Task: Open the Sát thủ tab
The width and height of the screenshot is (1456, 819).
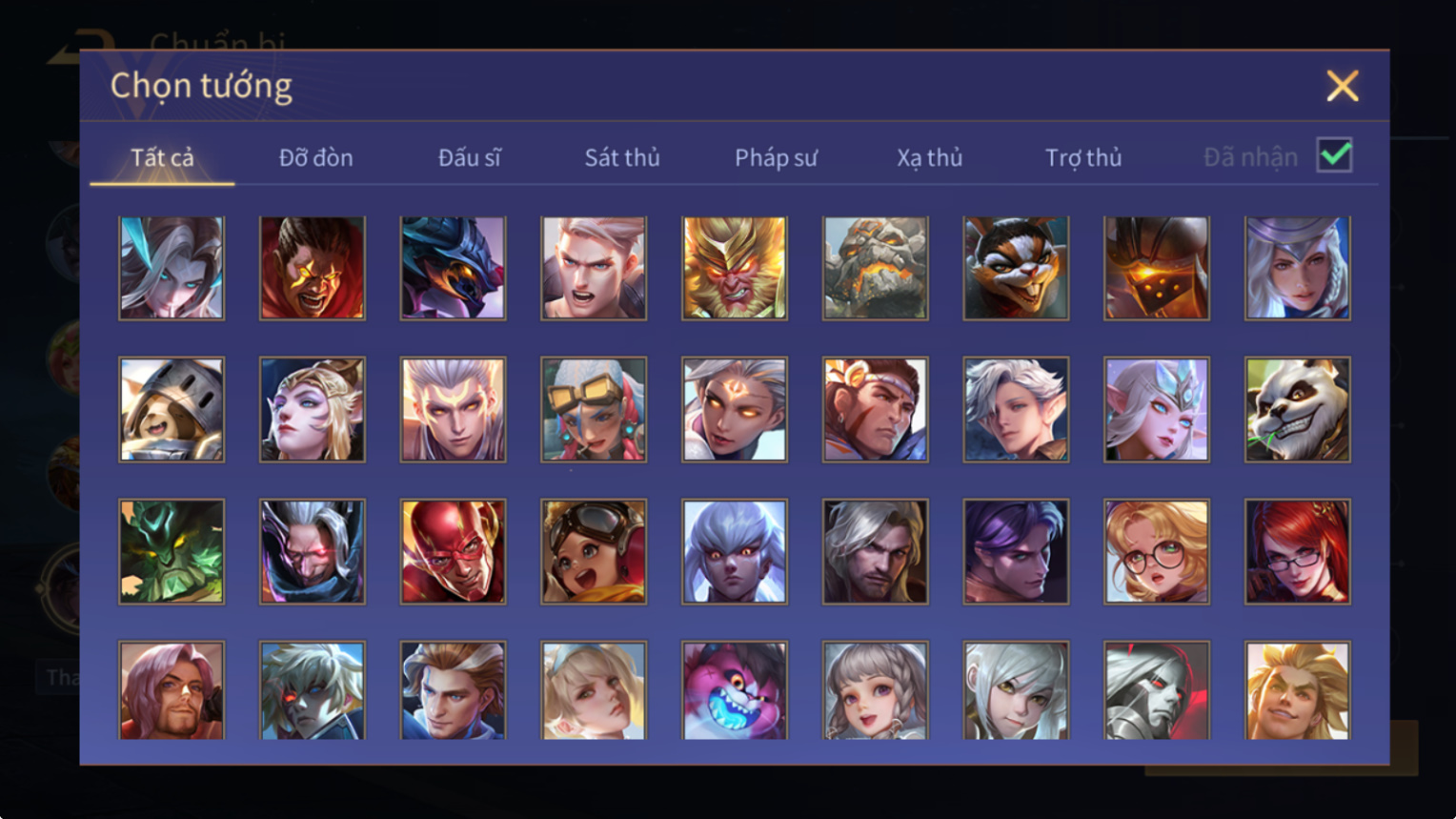Action: [622, 157]
